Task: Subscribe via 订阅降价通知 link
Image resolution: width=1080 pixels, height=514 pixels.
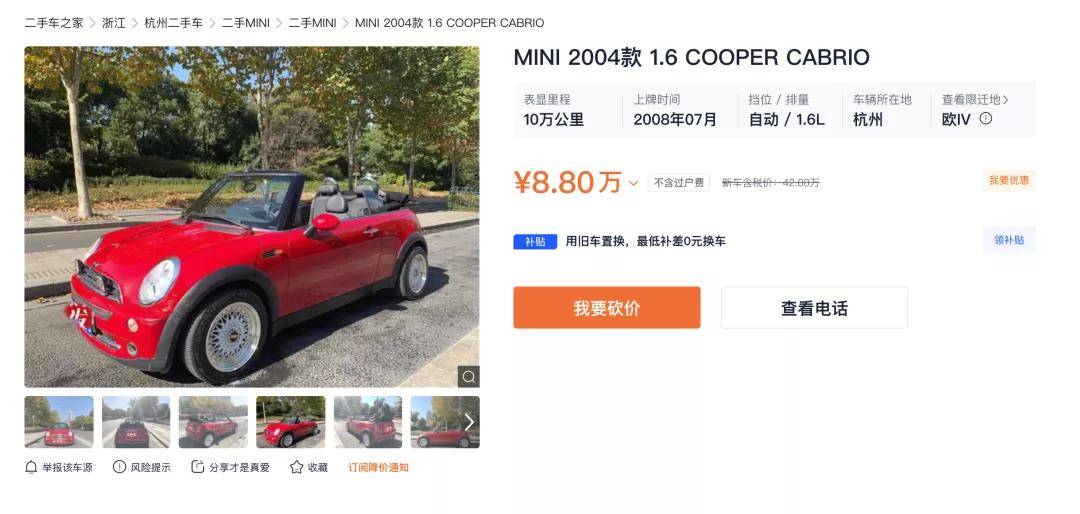Action: click(378, 467)
